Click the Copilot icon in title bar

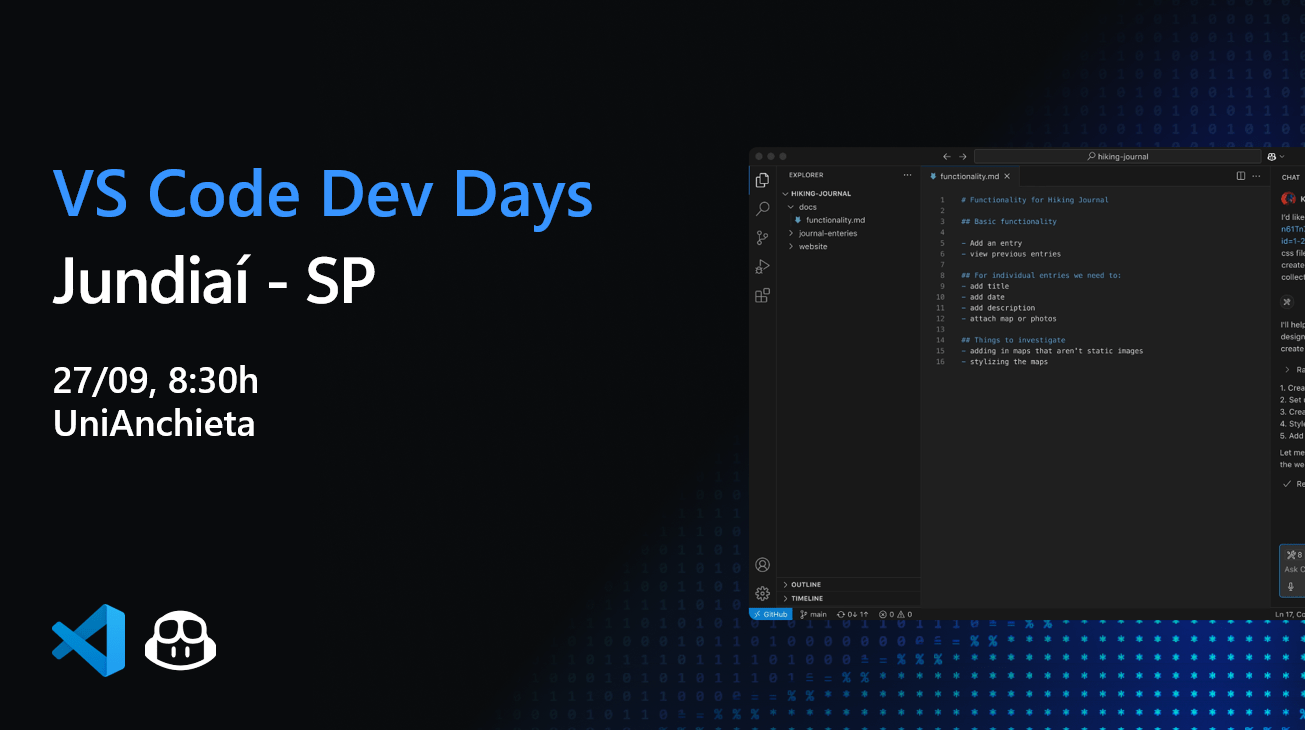point(1272,157)
